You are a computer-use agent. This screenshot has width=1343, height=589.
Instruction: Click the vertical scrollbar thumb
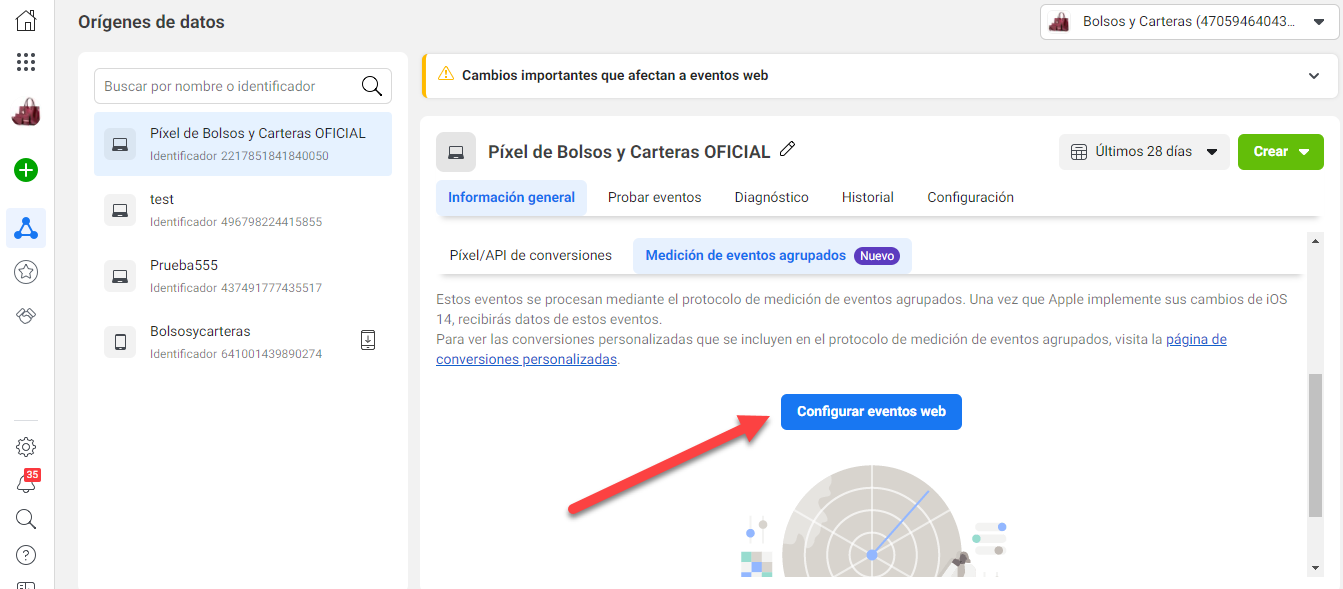point(1315,446)
